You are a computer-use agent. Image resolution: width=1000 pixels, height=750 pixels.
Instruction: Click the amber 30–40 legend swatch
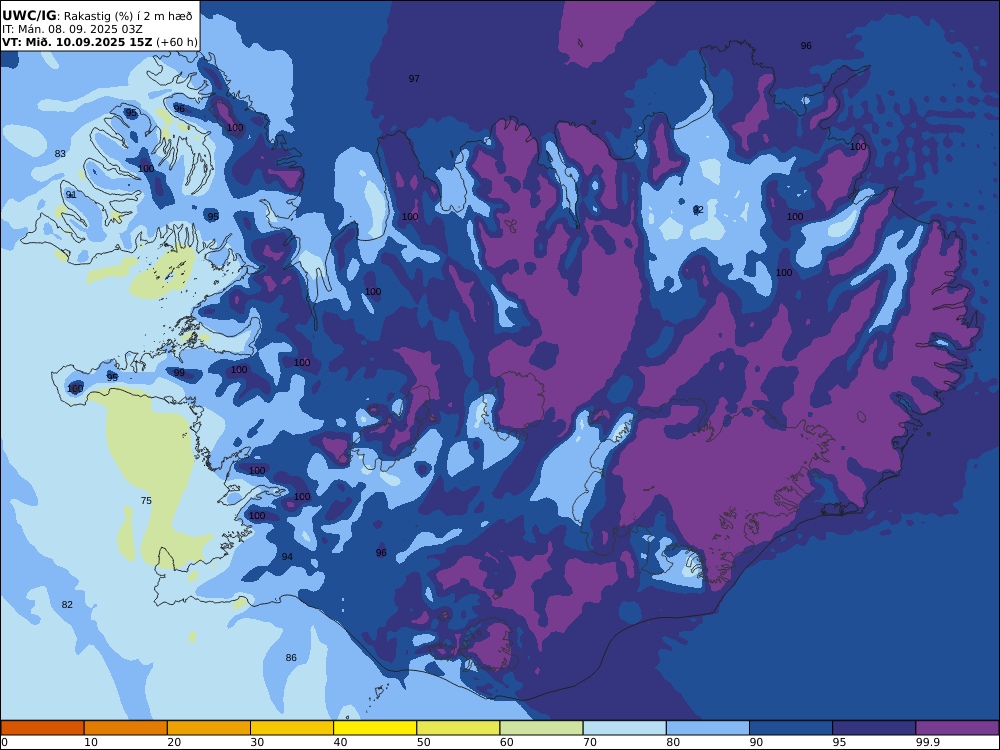coord(292,728)
